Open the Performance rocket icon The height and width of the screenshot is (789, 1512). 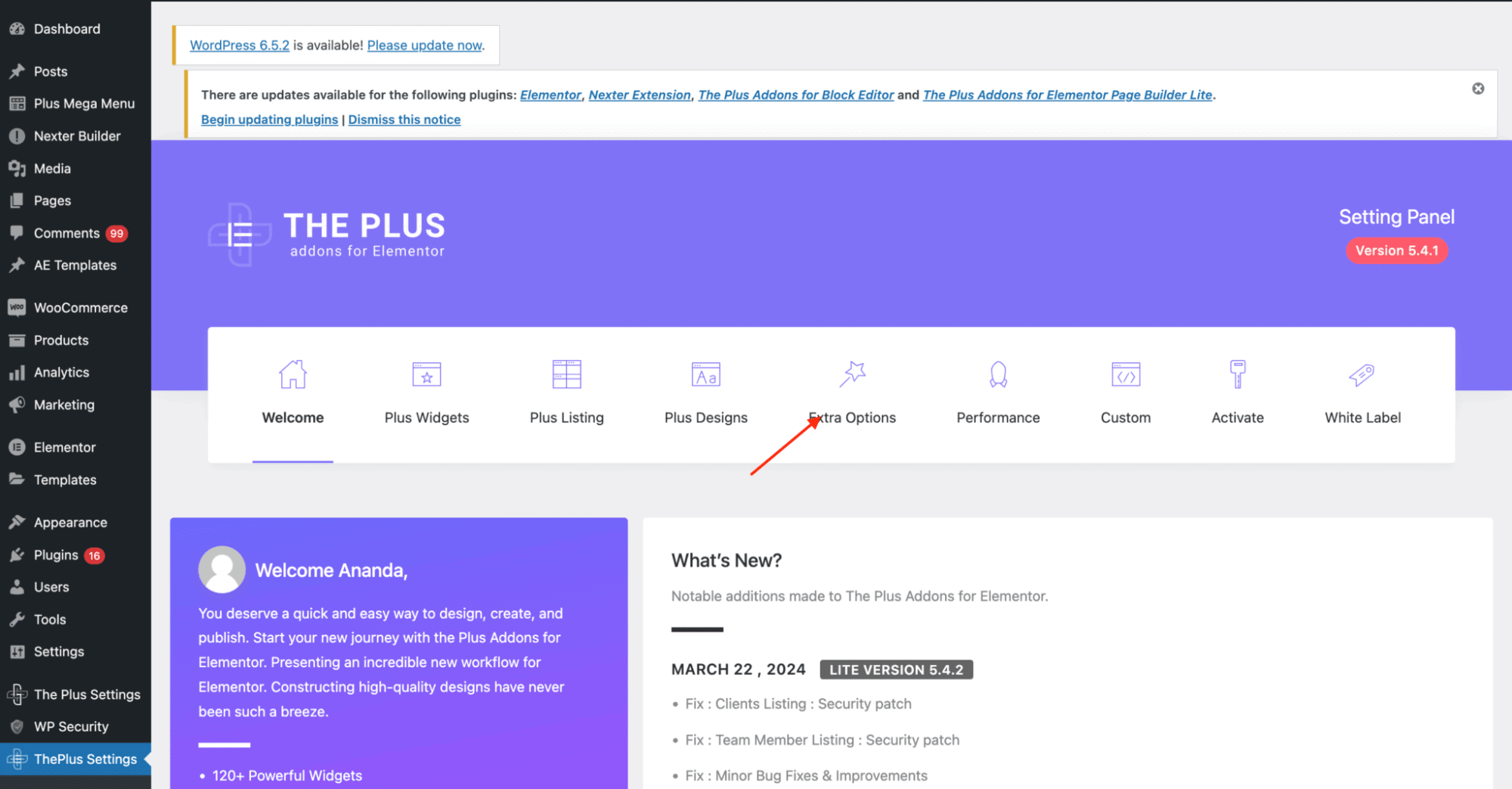click(x=998, y=374)
